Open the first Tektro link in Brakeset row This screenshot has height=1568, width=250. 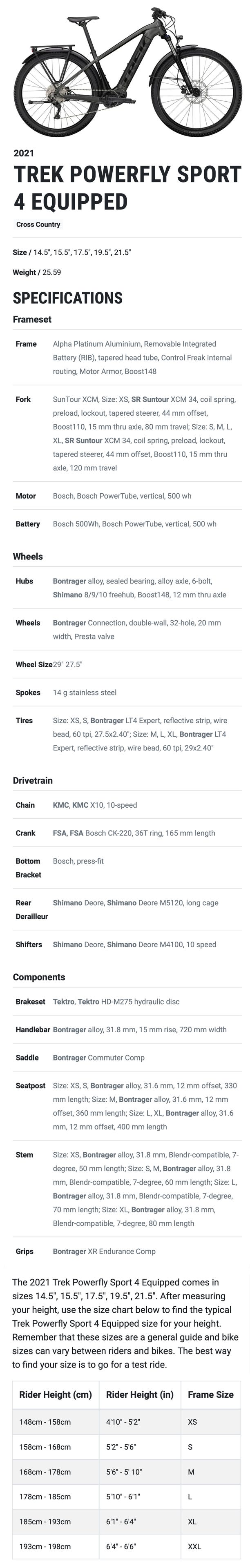pyautogui.click(x=63, y=1001)
